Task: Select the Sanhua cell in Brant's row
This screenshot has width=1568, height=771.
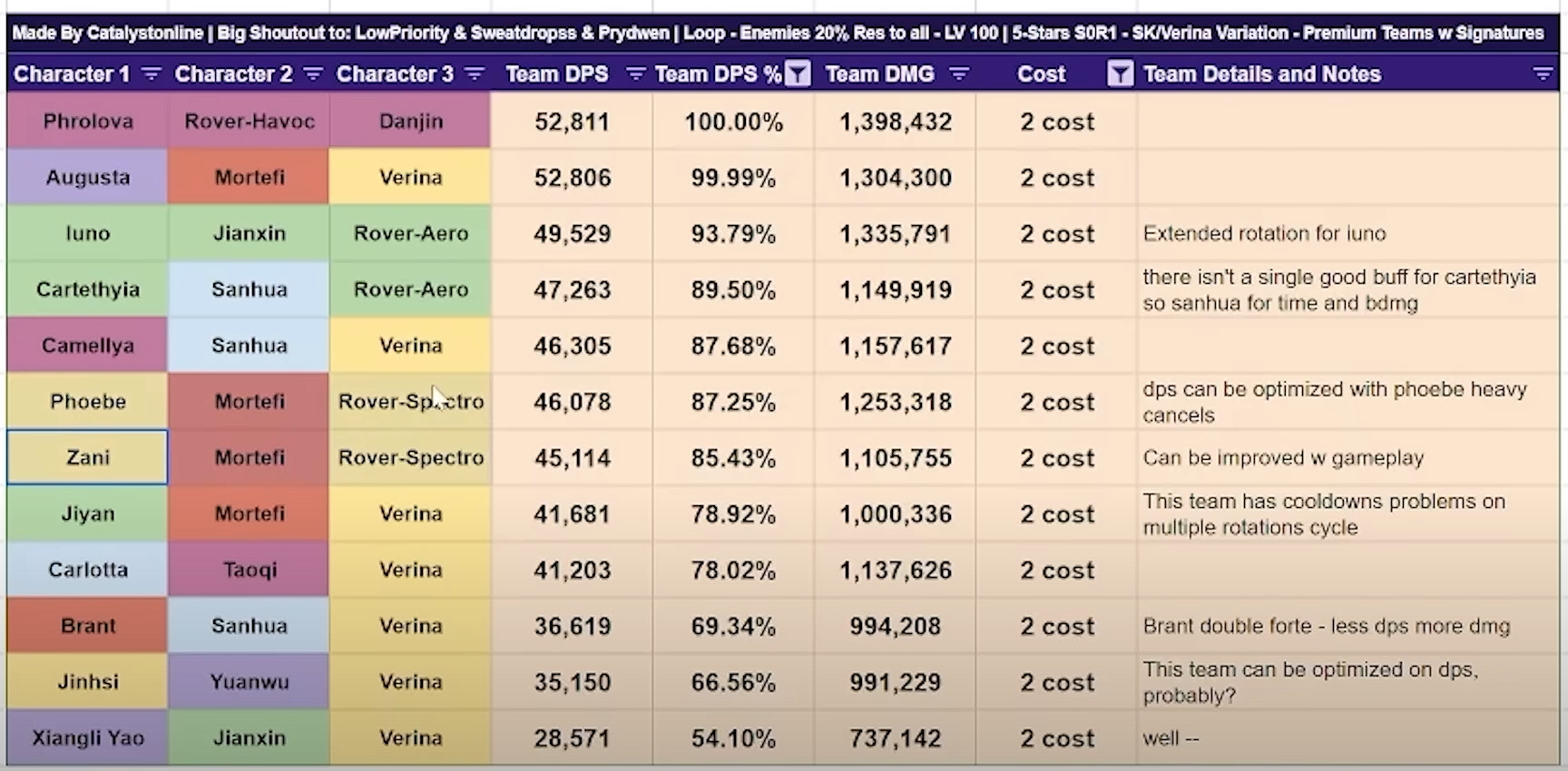Action: [x=249, y=626]
